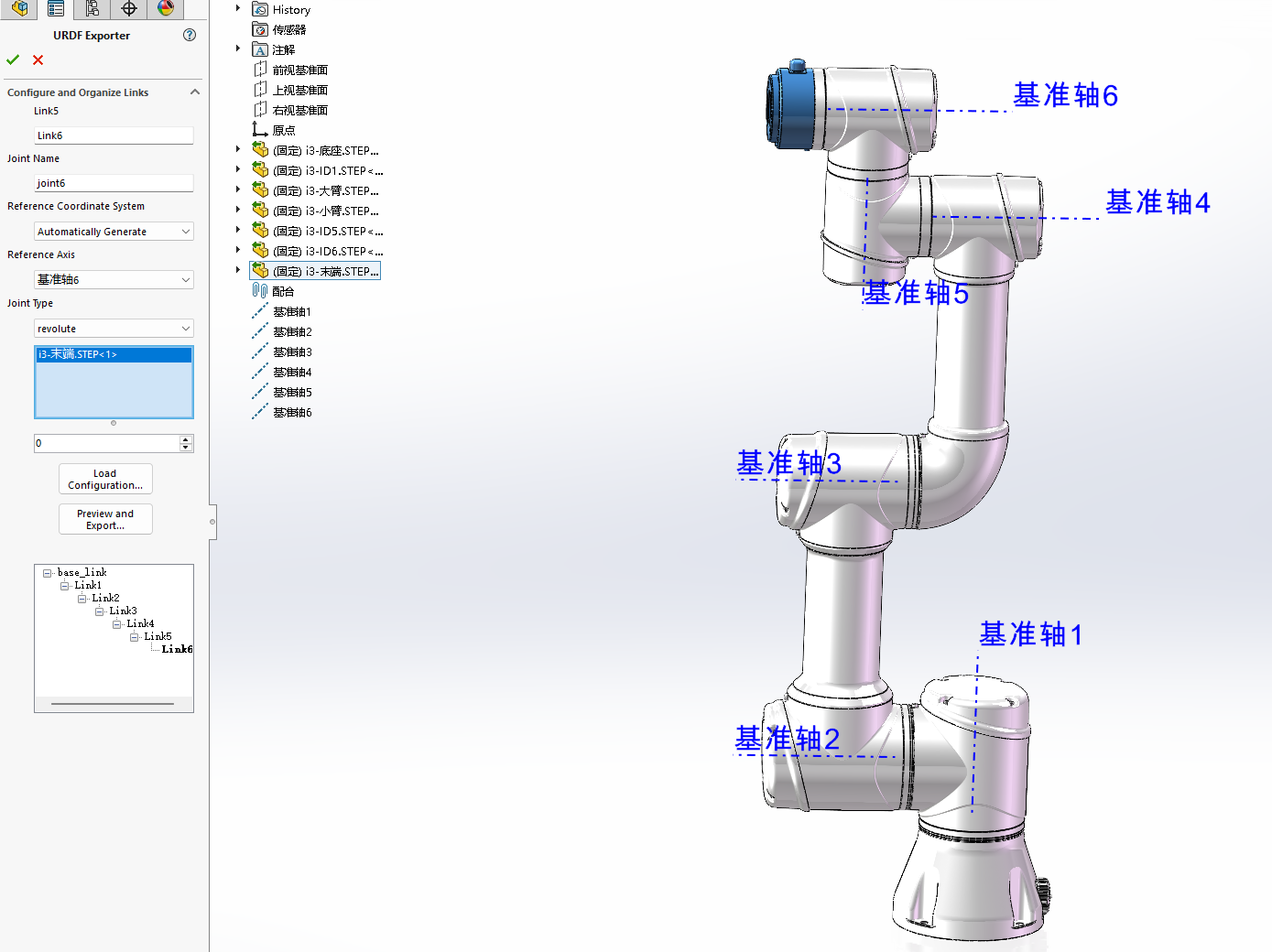Expand the i3-ID5.STEP component
Image resolution: width=1272 pixels, height=952 pixels.
pyautogui.click(x=238, y=230)
